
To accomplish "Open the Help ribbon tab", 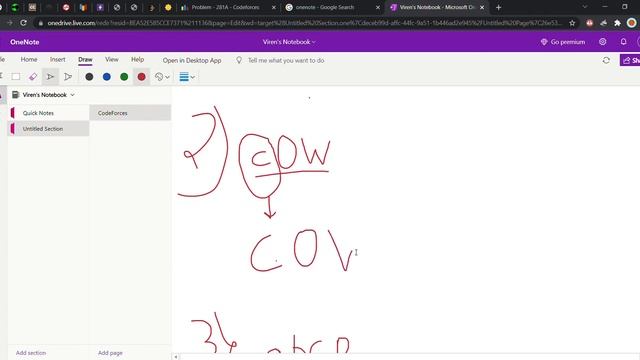I will [138, 60].
